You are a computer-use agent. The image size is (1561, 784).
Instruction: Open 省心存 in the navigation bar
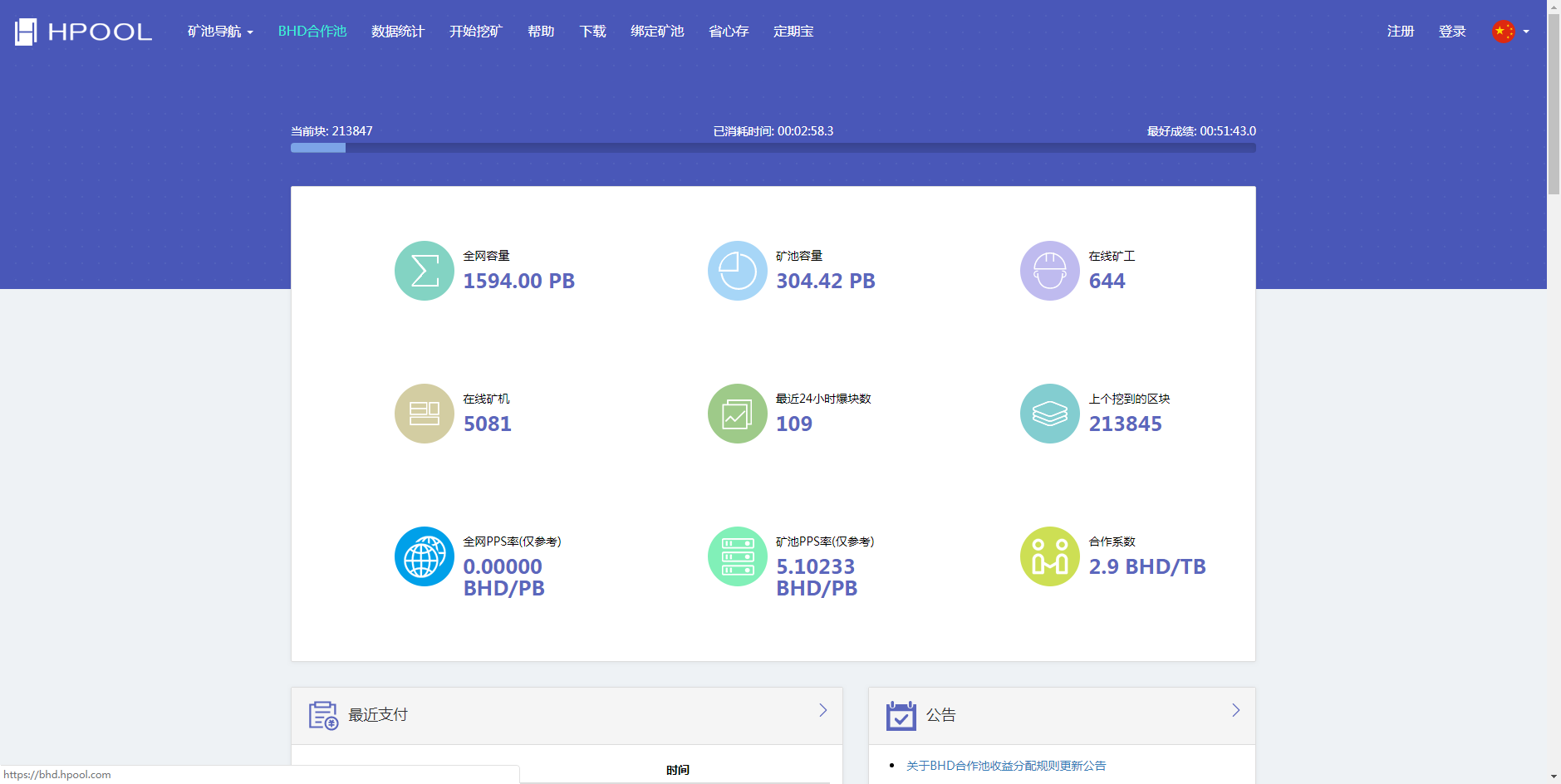click(729, 32)
